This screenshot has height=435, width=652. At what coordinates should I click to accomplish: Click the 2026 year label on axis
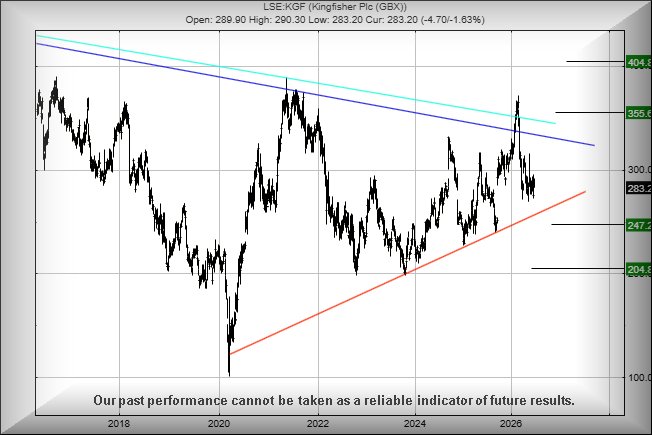511,424
